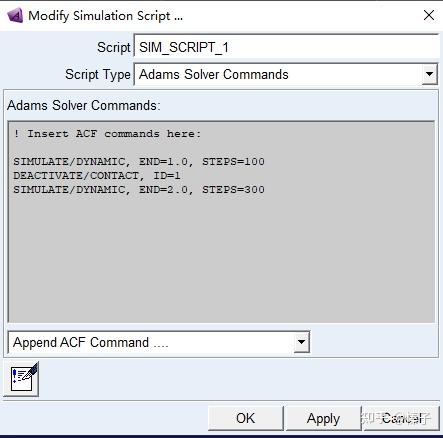
Task: Close the Modify Simulation Script dialog
Action: click(x=429, y=15)
